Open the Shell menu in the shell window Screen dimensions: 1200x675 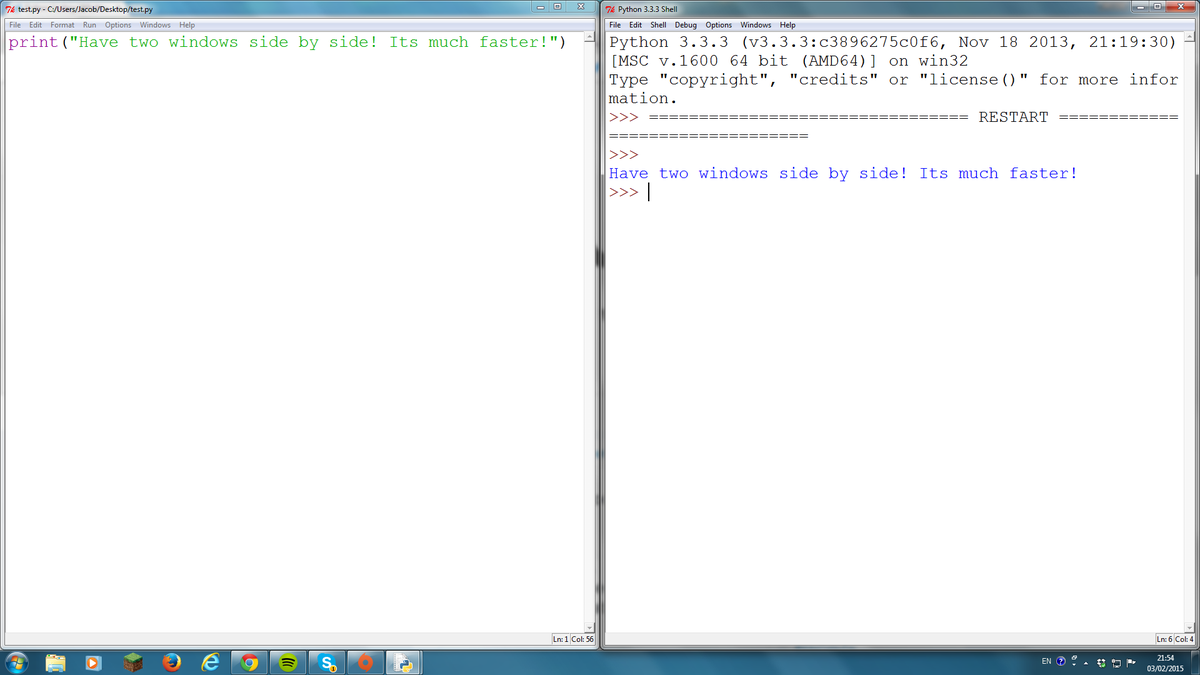tap(658, 24)
